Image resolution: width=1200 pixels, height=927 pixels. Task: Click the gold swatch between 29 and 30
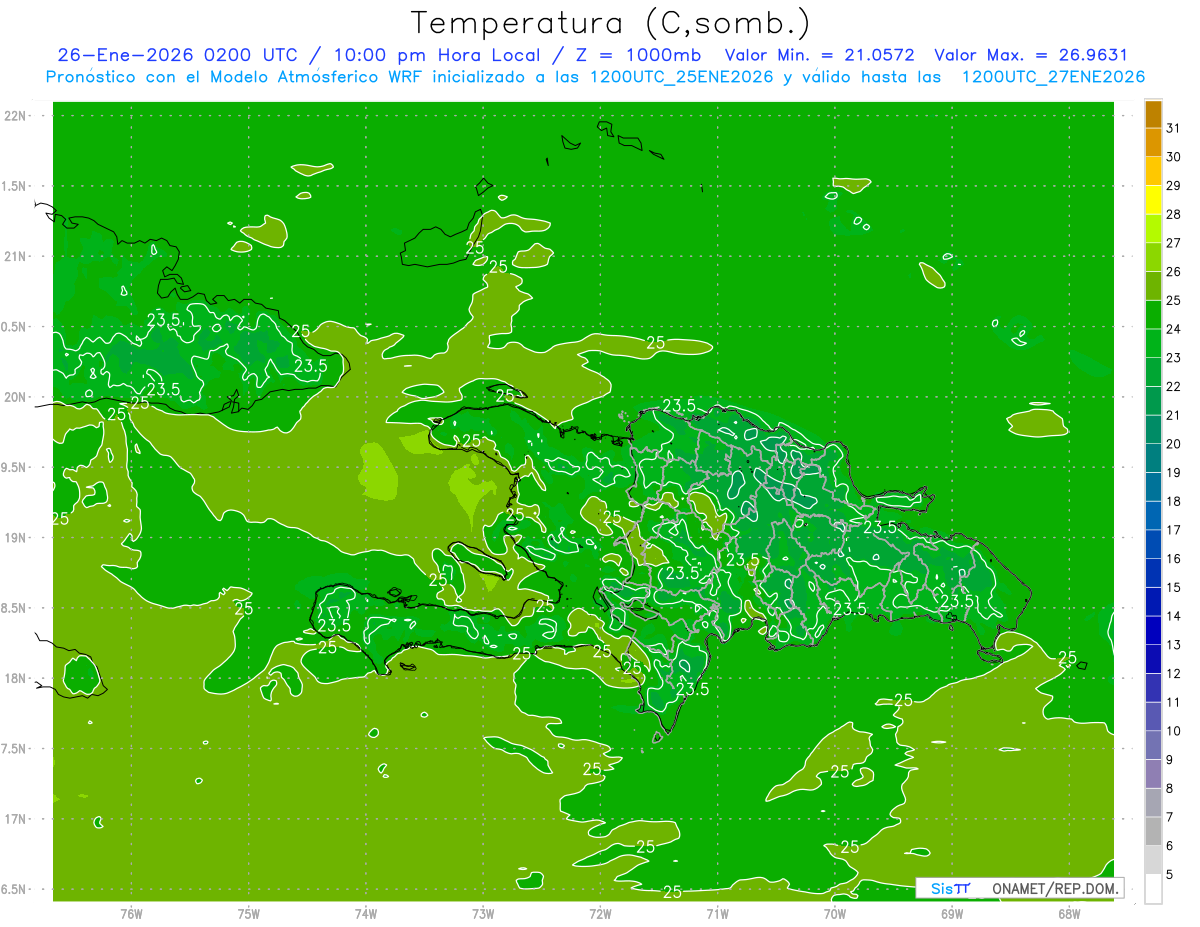click(1153, 171)
